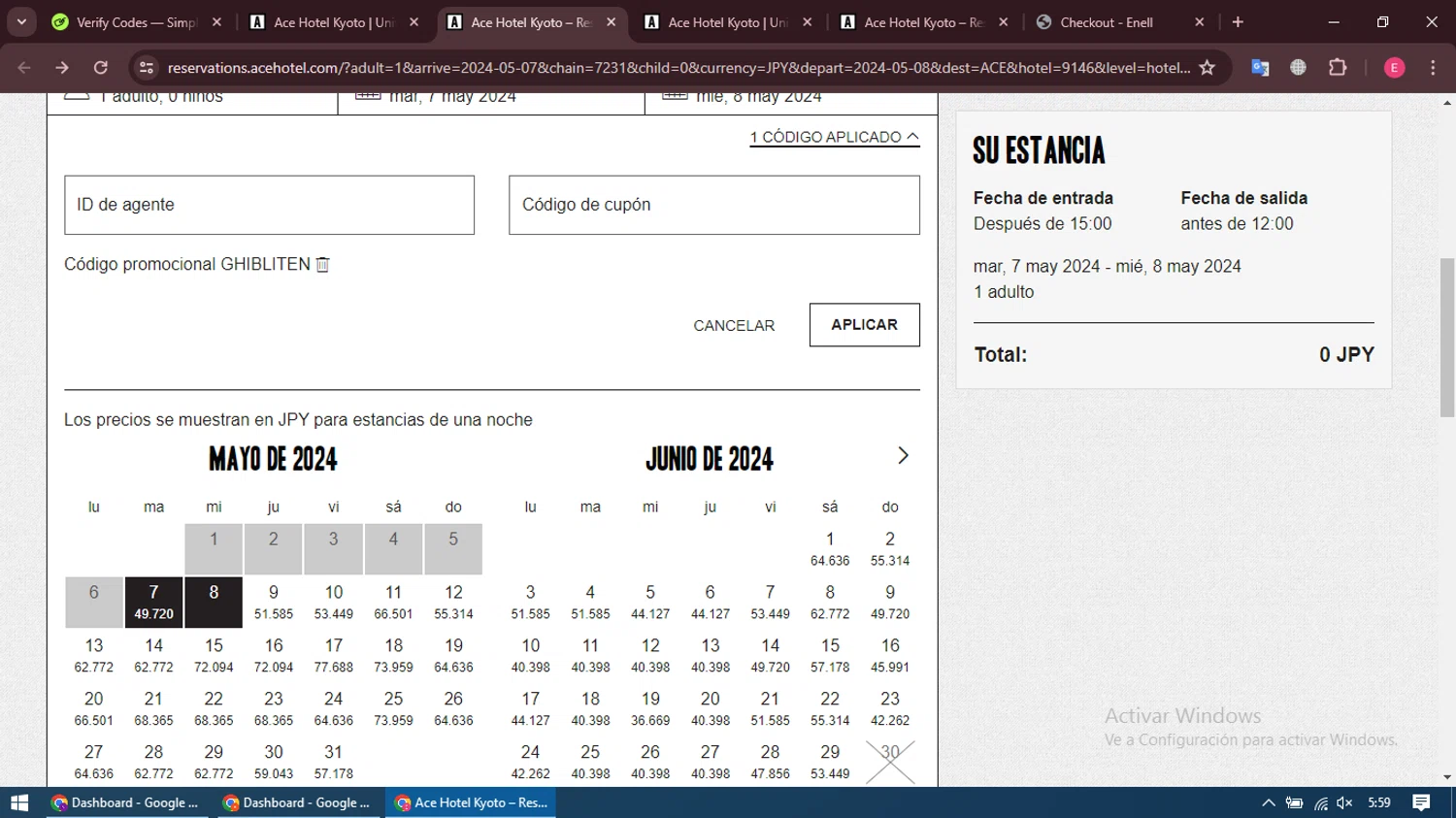Collapse the 1 CÓDIGO APLICADO section
Image resolution: width=1456 pixels, height=818 pixels.
[x=835, y=137]
